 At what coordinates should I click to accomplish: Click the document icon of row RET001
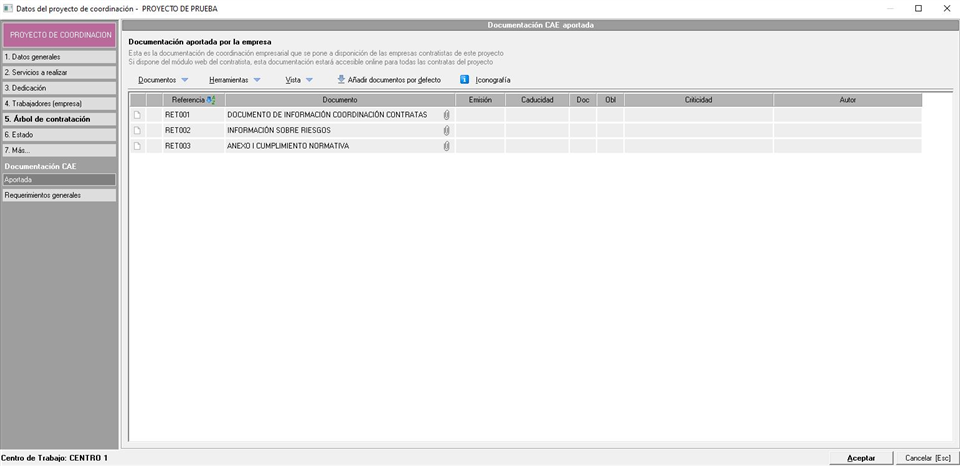click(x=138, y=115)
